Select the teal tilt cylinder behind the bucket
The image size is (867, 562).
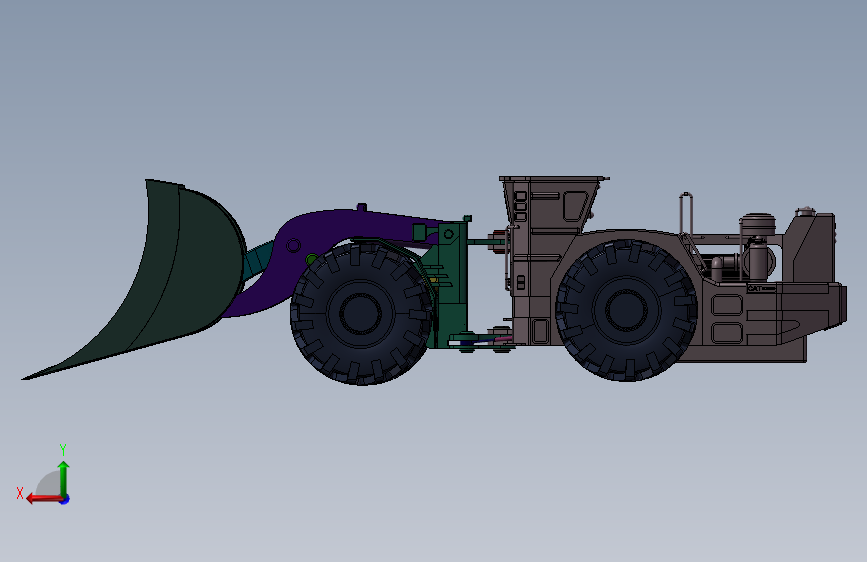[x=259, y=260]
